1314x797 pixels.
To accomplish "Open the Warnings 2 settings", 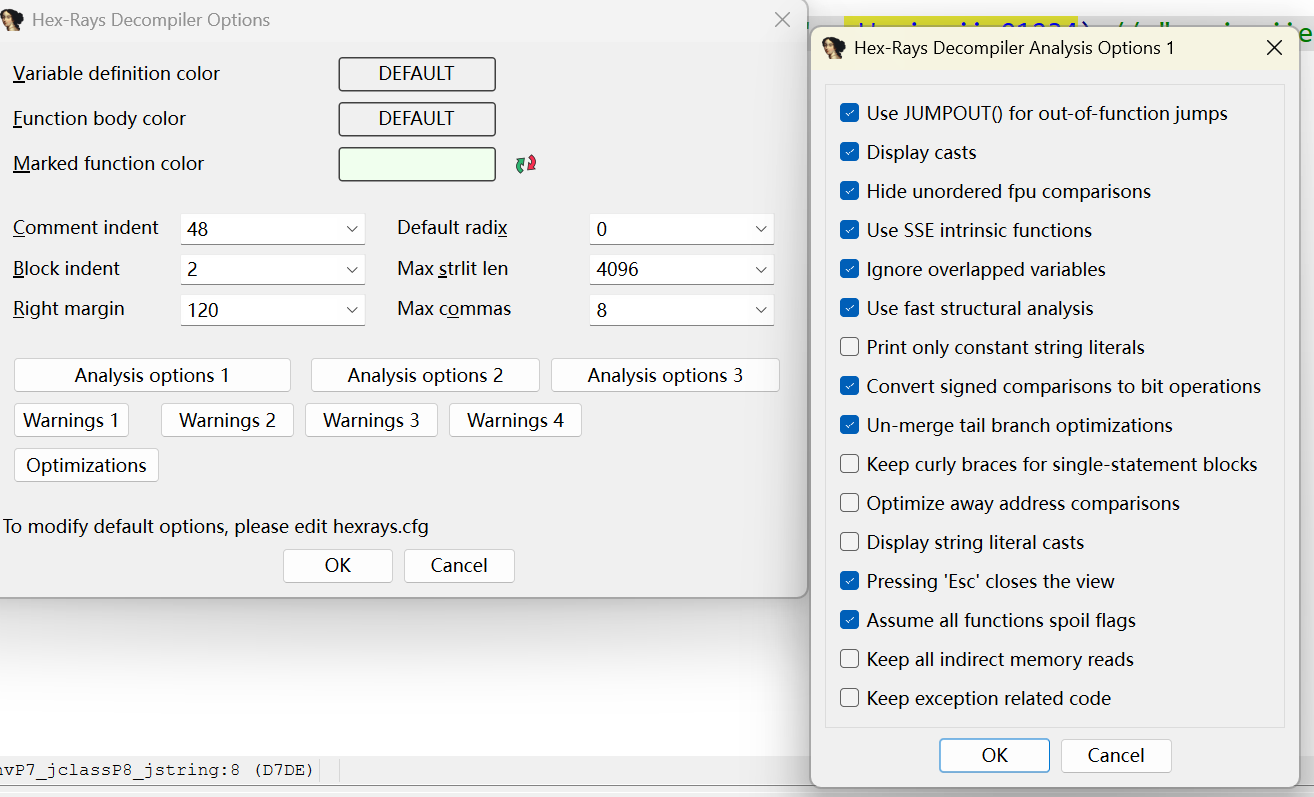I will click(x=227, y=421).
